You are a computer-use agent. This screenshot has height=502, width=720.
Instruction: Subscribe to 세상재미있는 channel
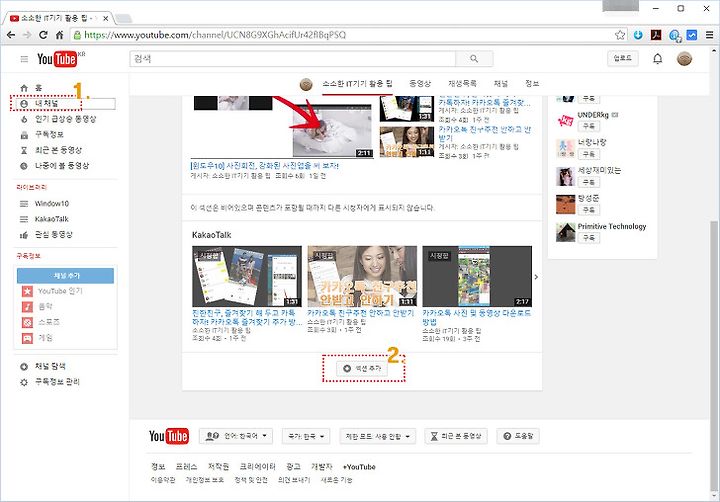click(x=589, y=182)
